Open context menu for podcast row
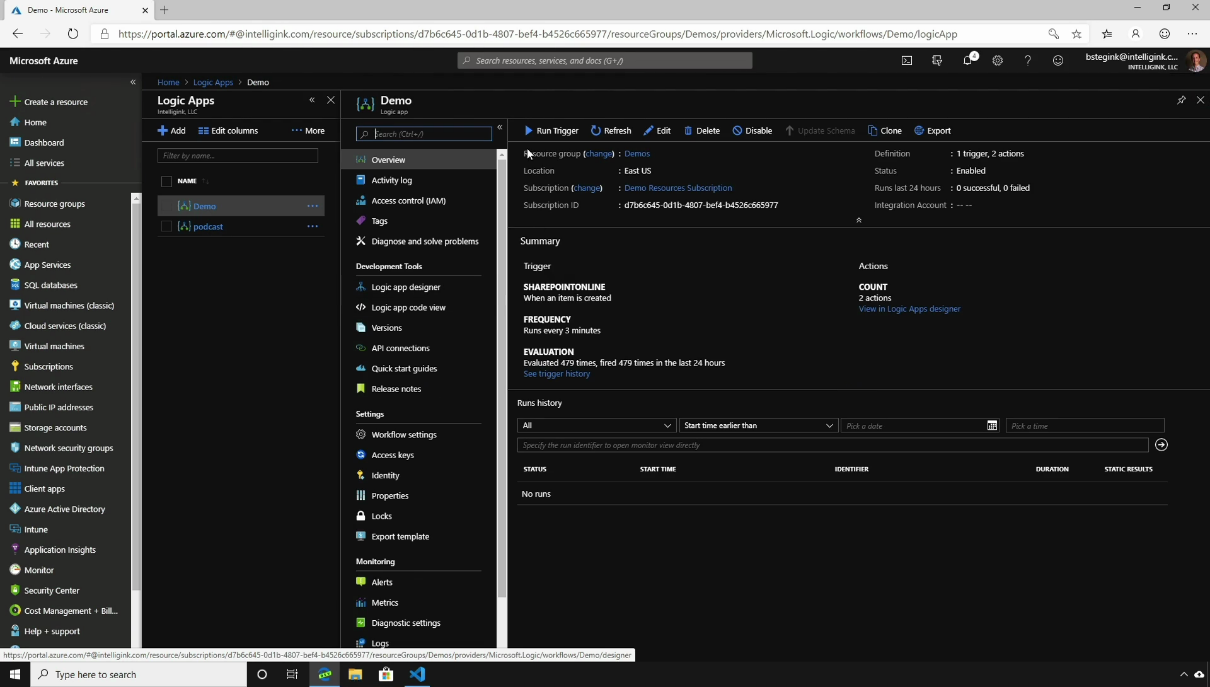The image size is (1210, 687). click(x=313, y=226)
